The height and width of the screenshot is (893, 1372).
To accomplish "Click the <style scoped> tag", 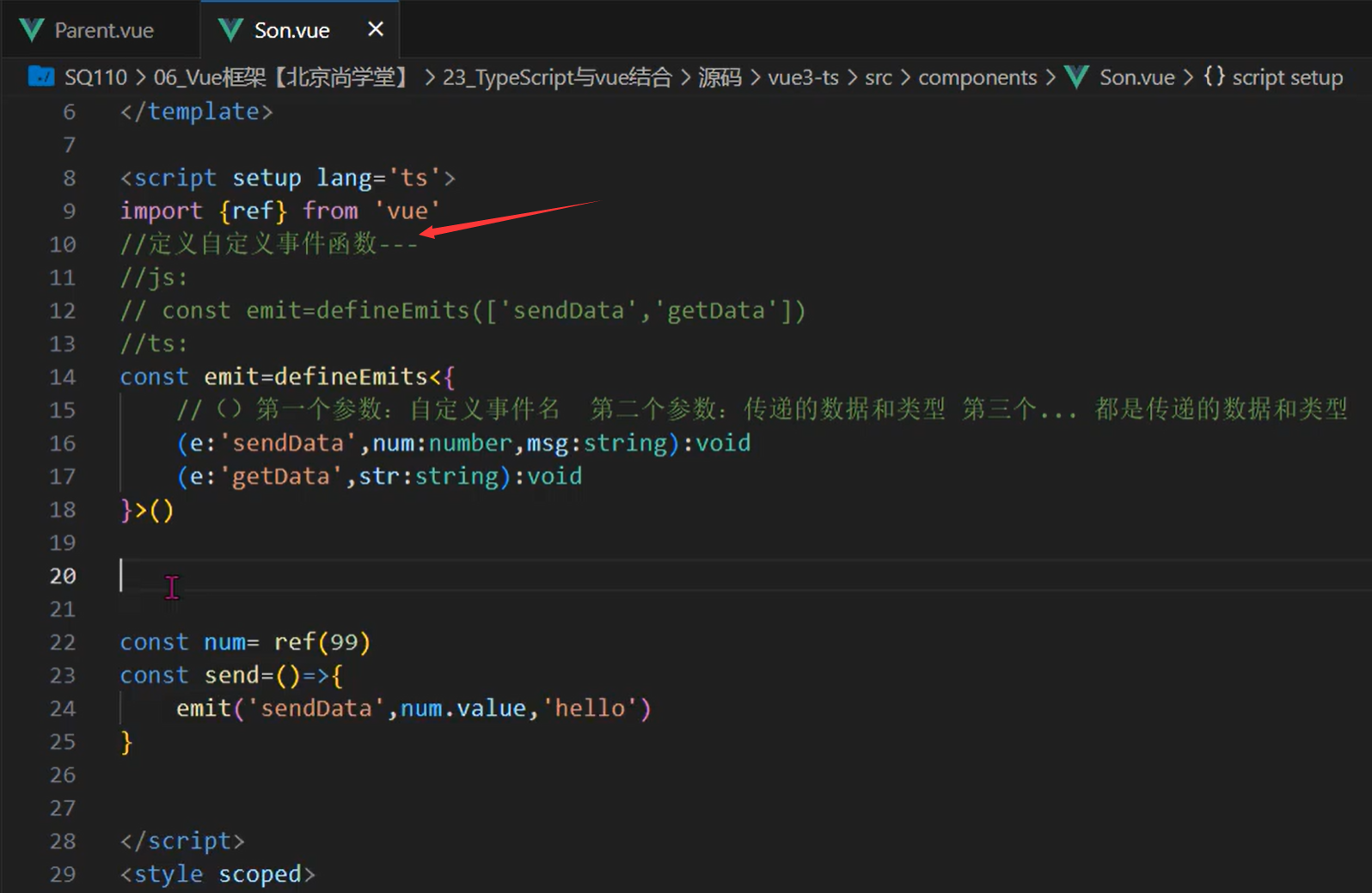I will pos(217,874).
